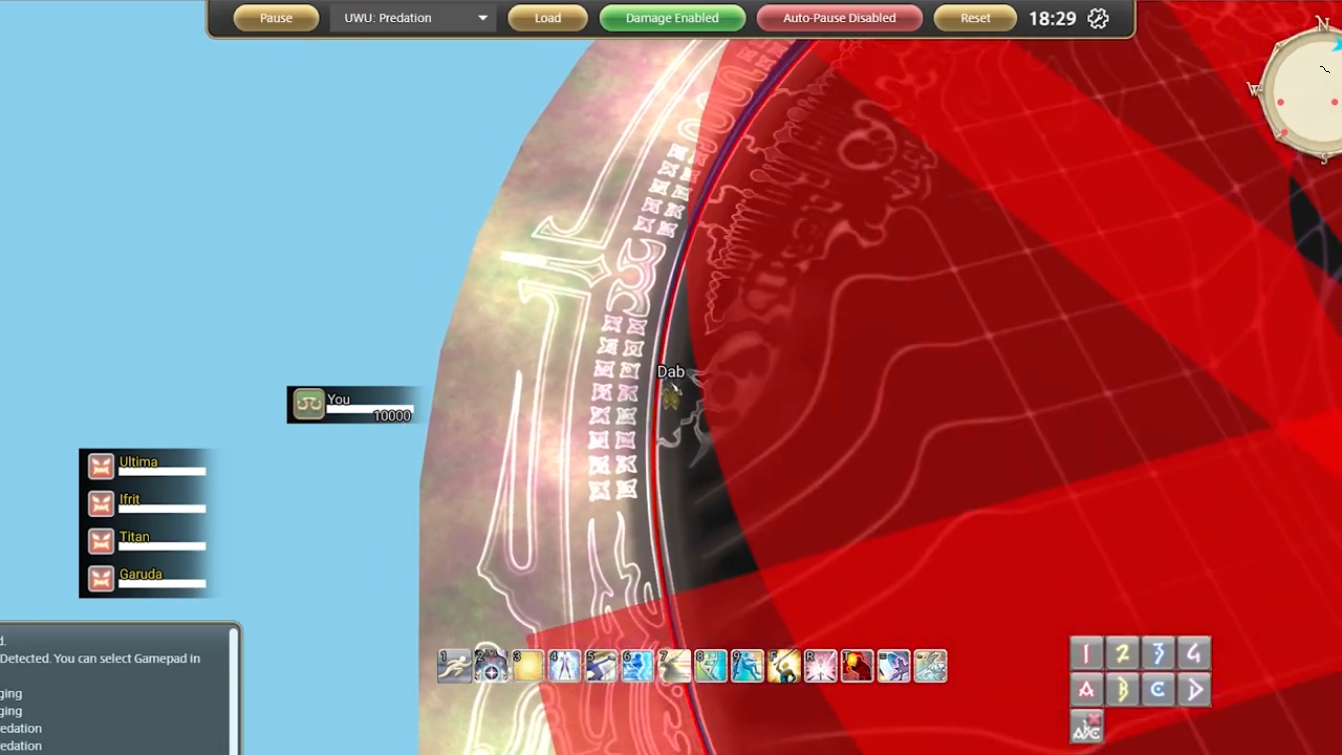The width and height of the screenshot is (1342, 755).
Task: Place waymark B
Action: (x=1123, y=690)
